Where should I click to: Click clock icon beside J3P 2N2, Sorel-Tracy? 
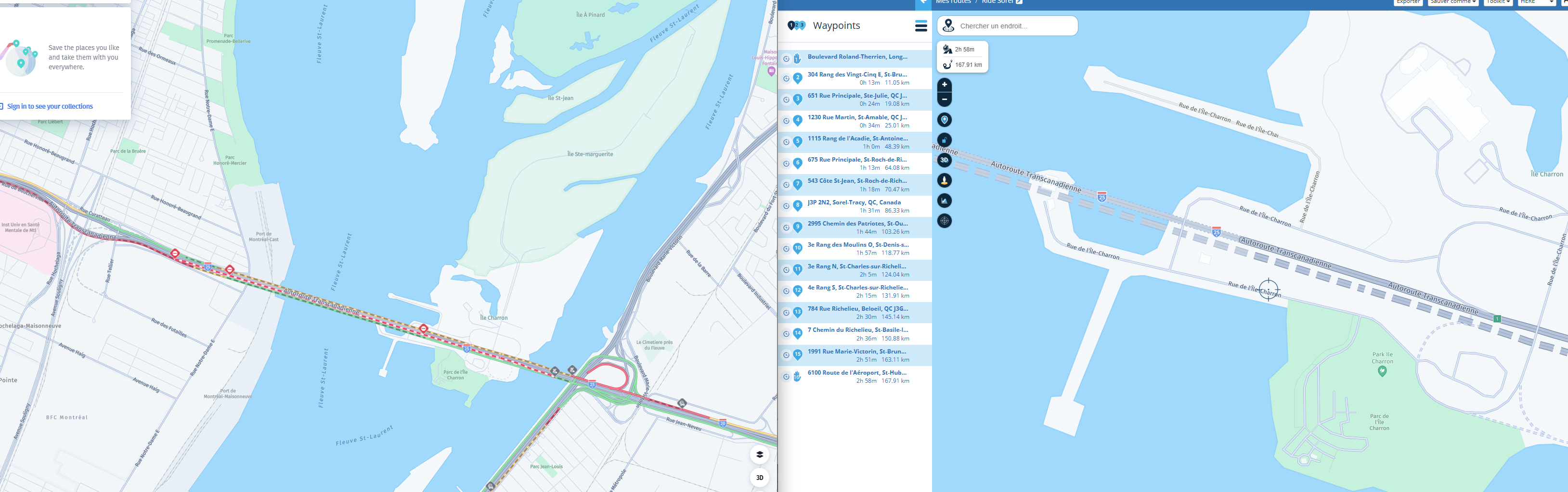coord(787,206)
